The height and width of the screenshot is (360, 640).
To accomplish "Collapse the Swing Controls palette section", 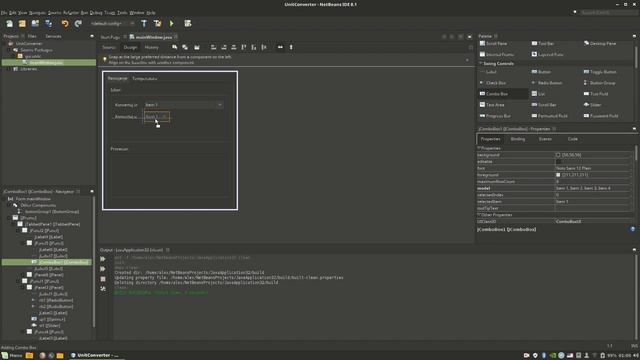I will (x=481, y=64).
